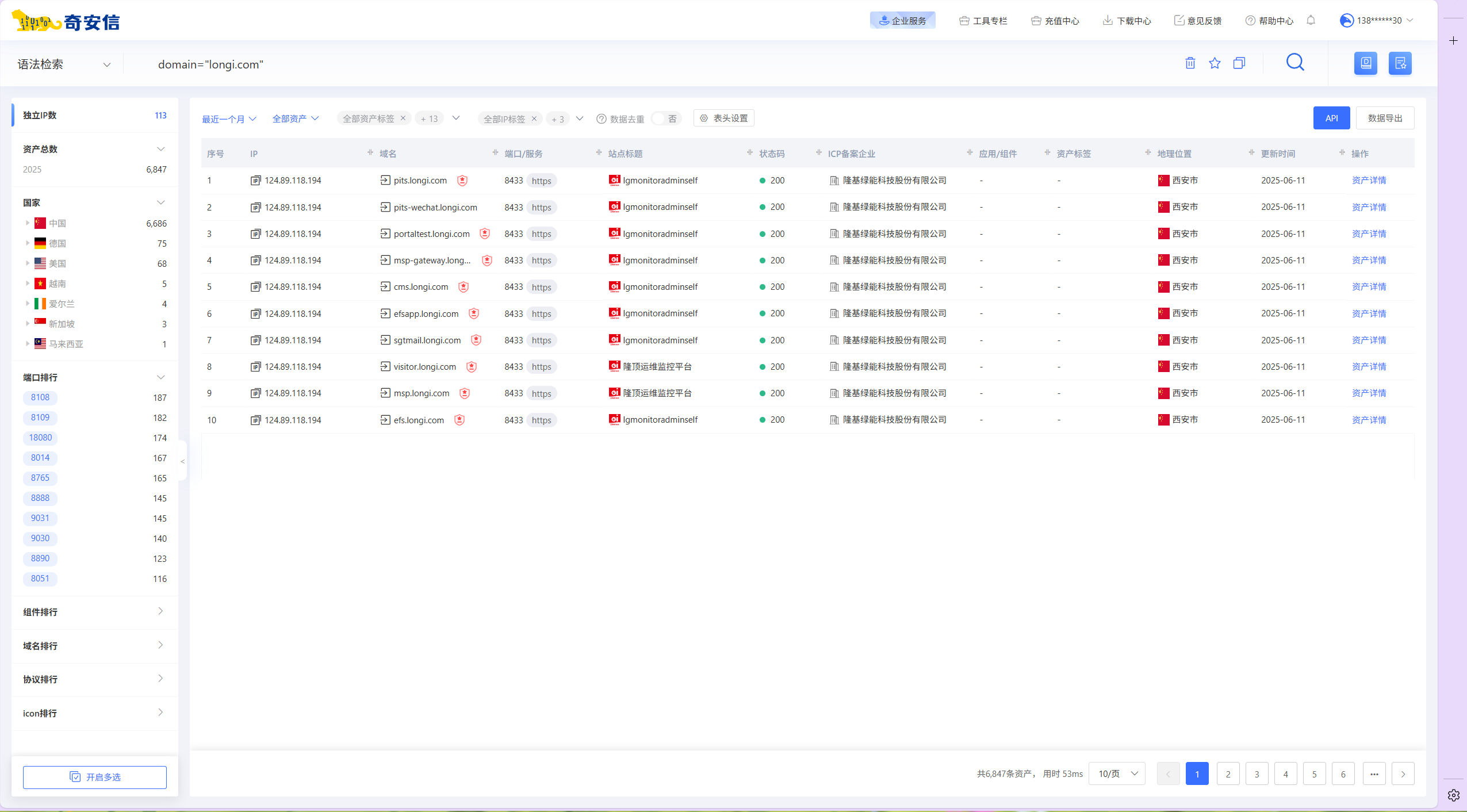
Task: Toggle the 数据去重 switch
Action: [x=666, y=118]
